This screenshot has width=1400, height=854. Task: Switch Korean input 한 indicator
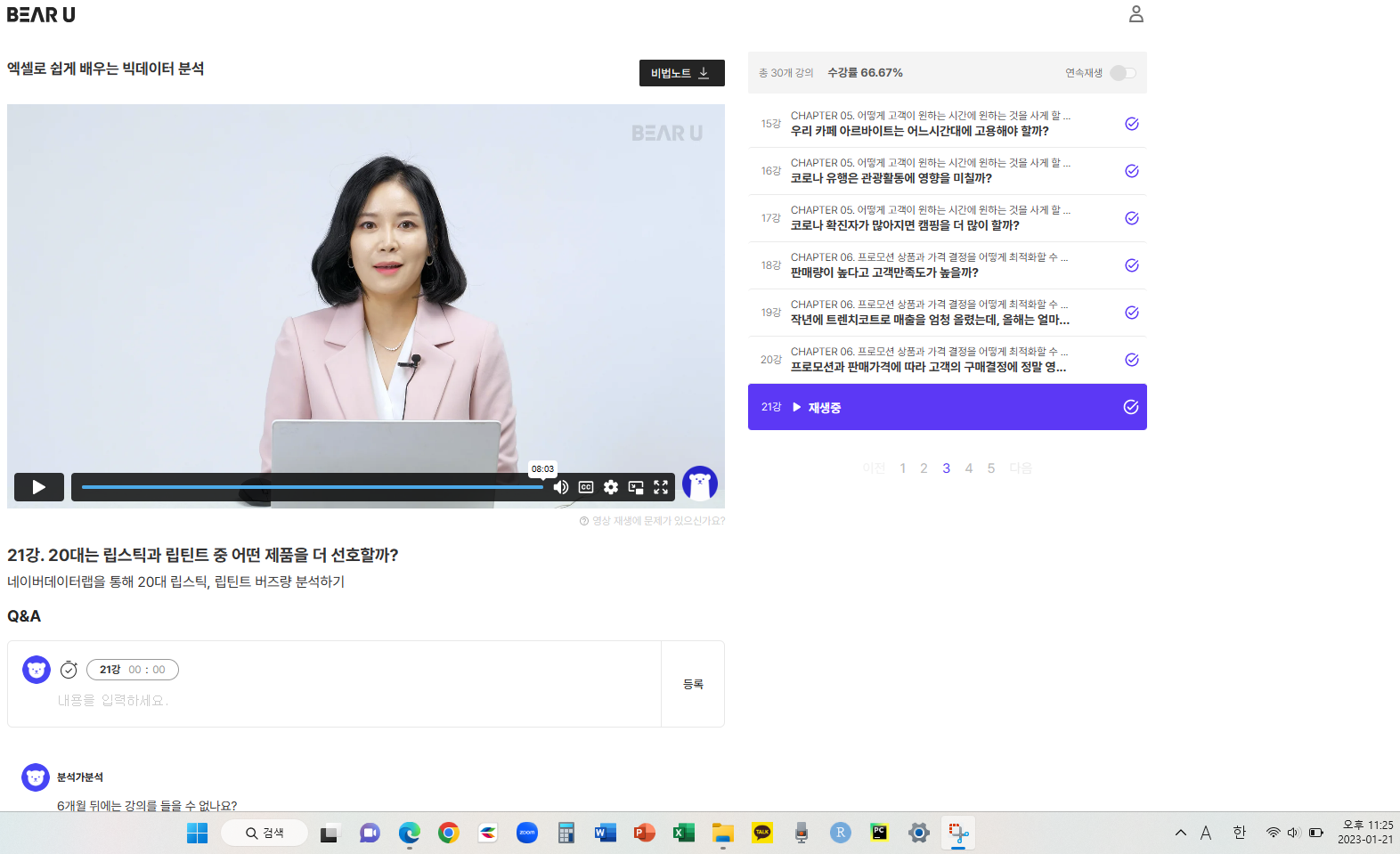1240,834
